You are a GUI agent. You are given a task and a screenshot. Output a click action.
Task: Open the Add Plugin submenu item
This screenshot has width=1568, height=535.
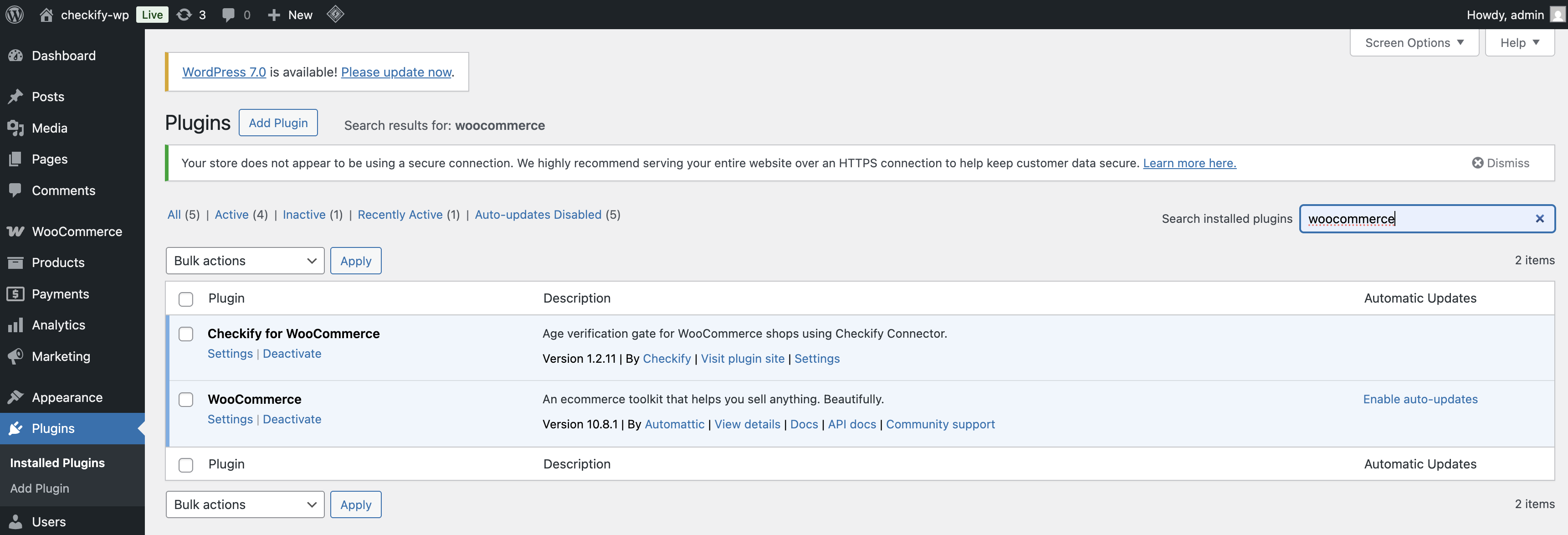pyautogui.click(x=40, y=488)
